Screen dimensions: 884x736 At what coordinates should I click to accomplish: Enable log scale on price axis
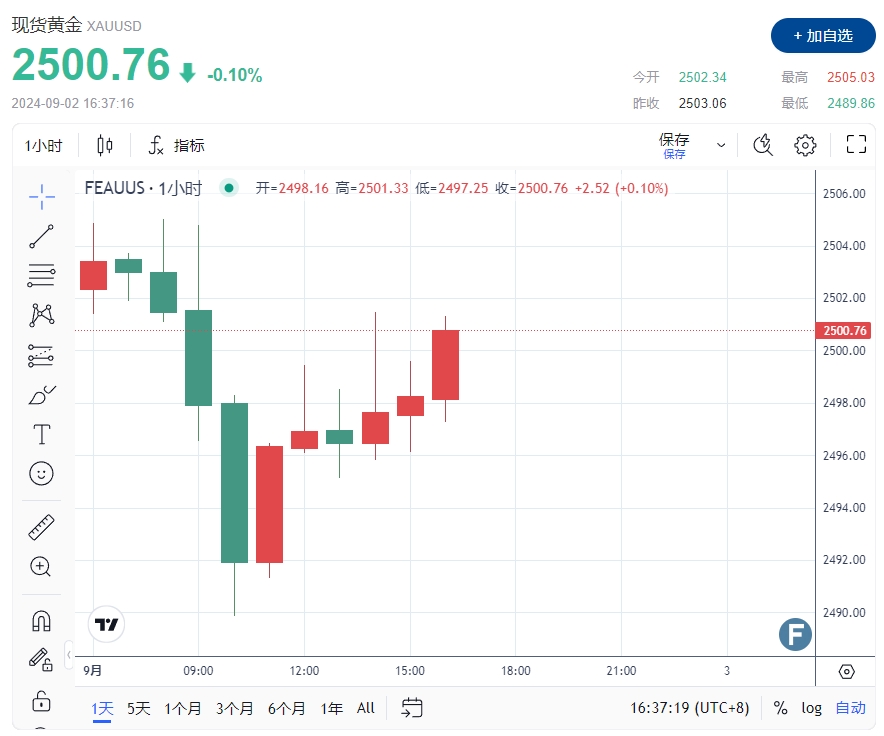pyautogui.click(x=811, y=708)
